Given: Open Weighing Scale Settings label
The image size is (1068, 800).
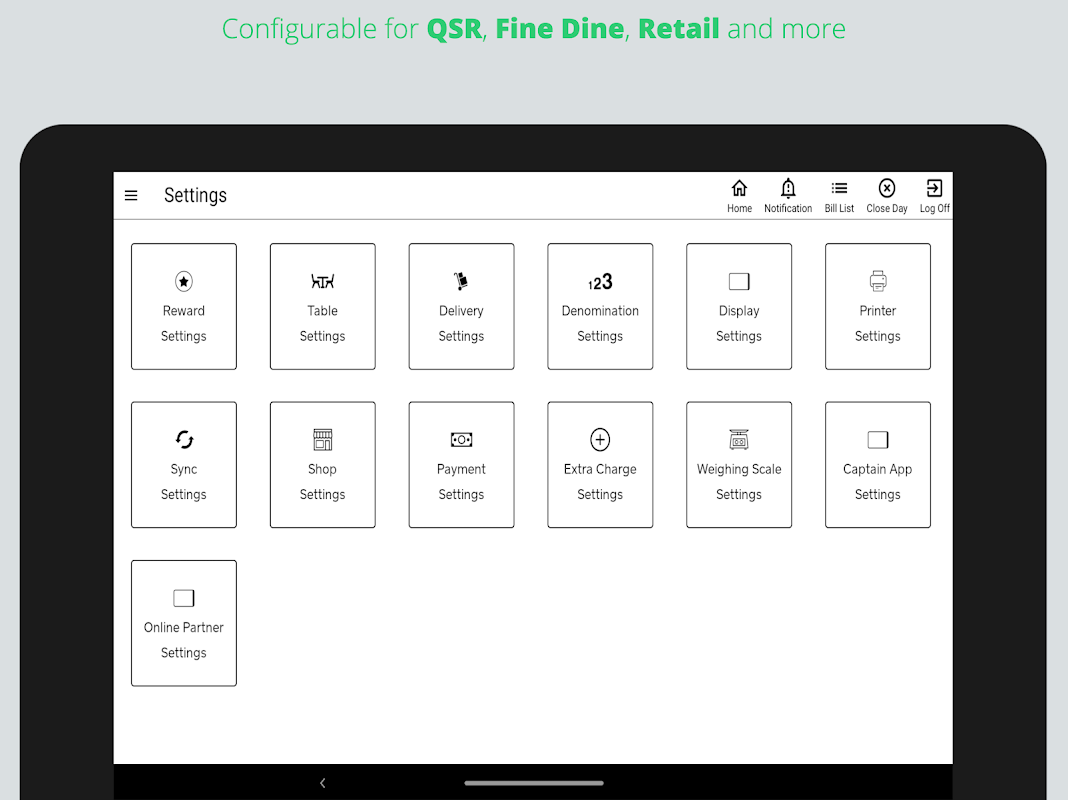Looking at the screenshot, I should click(739, 482).
